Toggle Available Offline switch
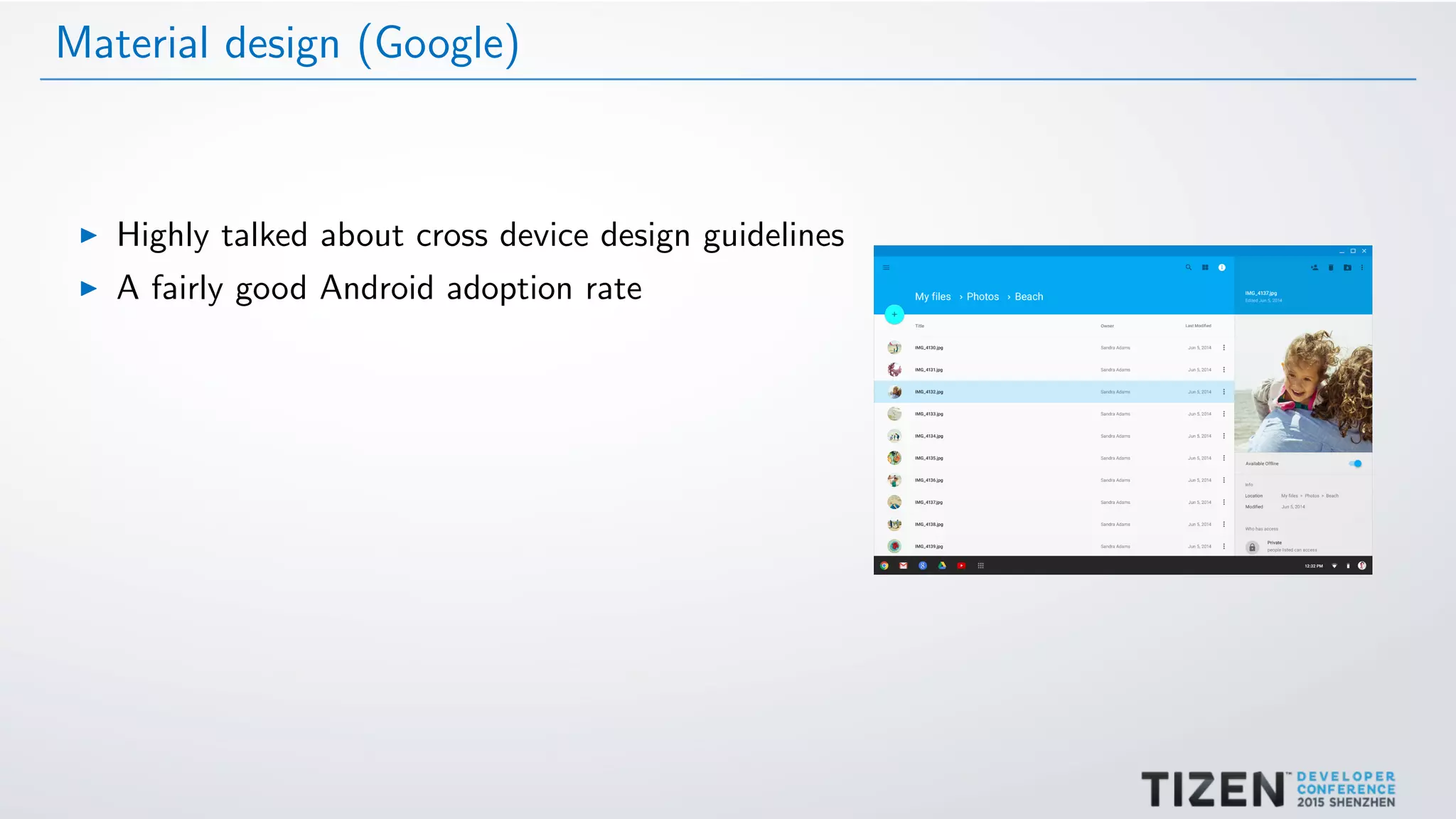The height and width of the screenshot is (819, 1456). [1356, 464]
